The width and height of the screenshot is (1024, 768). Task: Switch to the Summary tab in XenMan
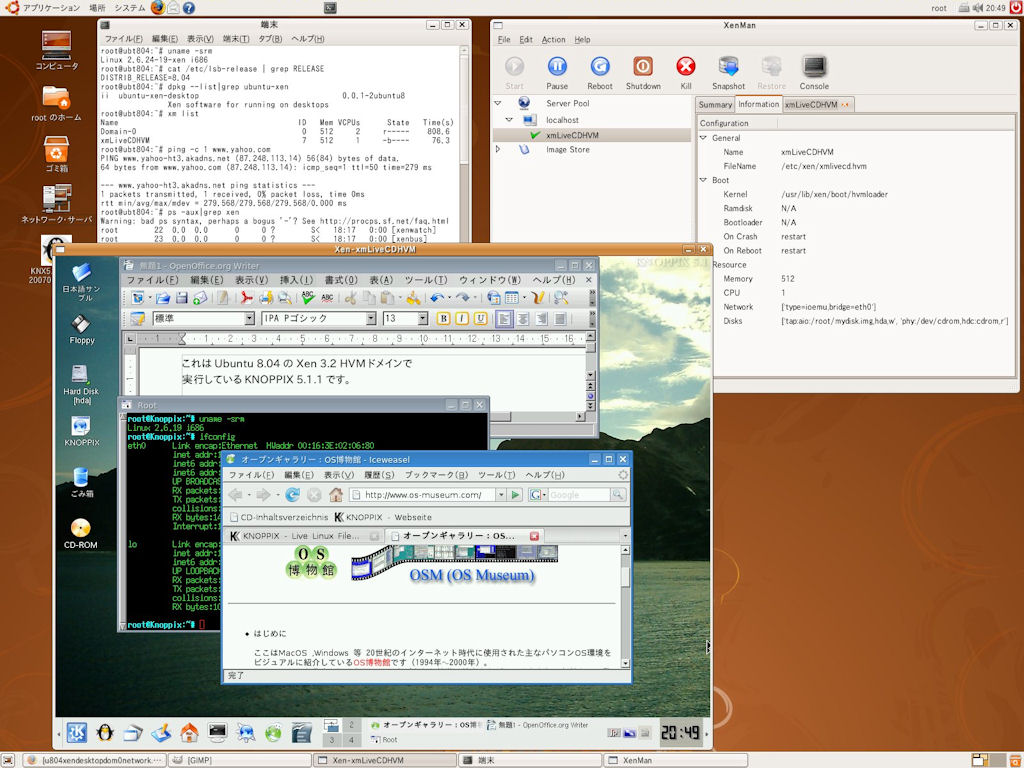click(715, 104)
